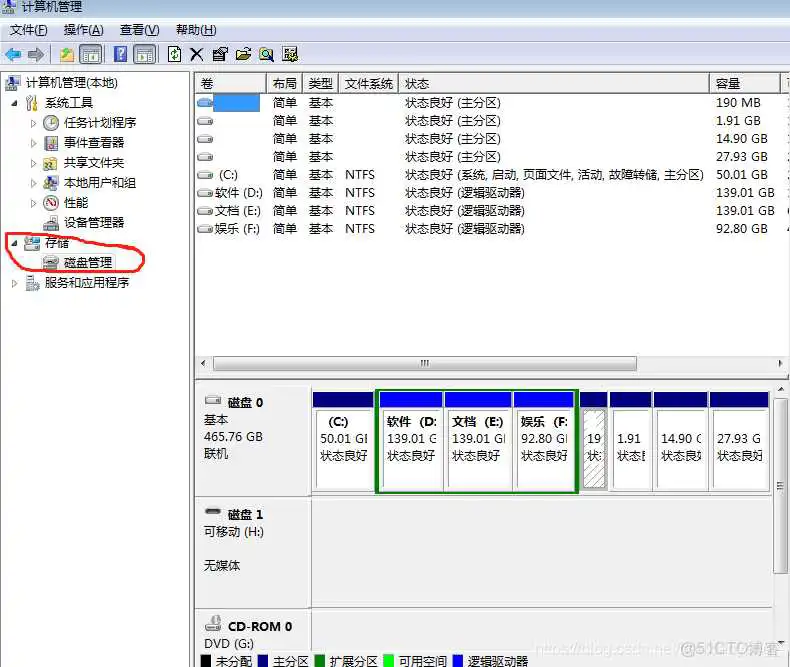Sort by the 文件系统 column header
Viewport: 790px width, 667px height.
point(369,84)
